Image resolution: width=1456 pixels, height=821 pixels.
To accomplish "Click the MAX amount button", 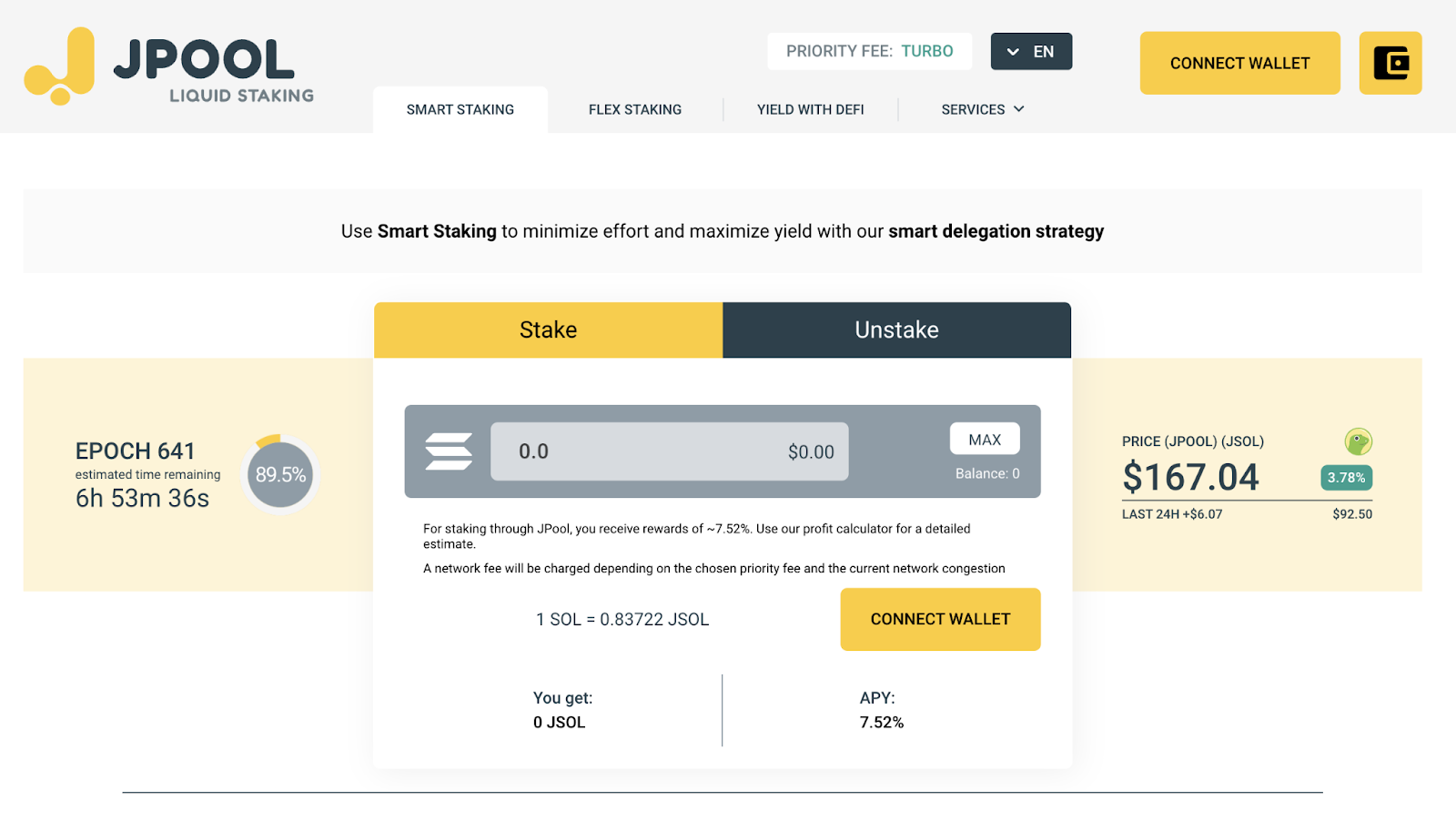I will click(x=985, y=439).
